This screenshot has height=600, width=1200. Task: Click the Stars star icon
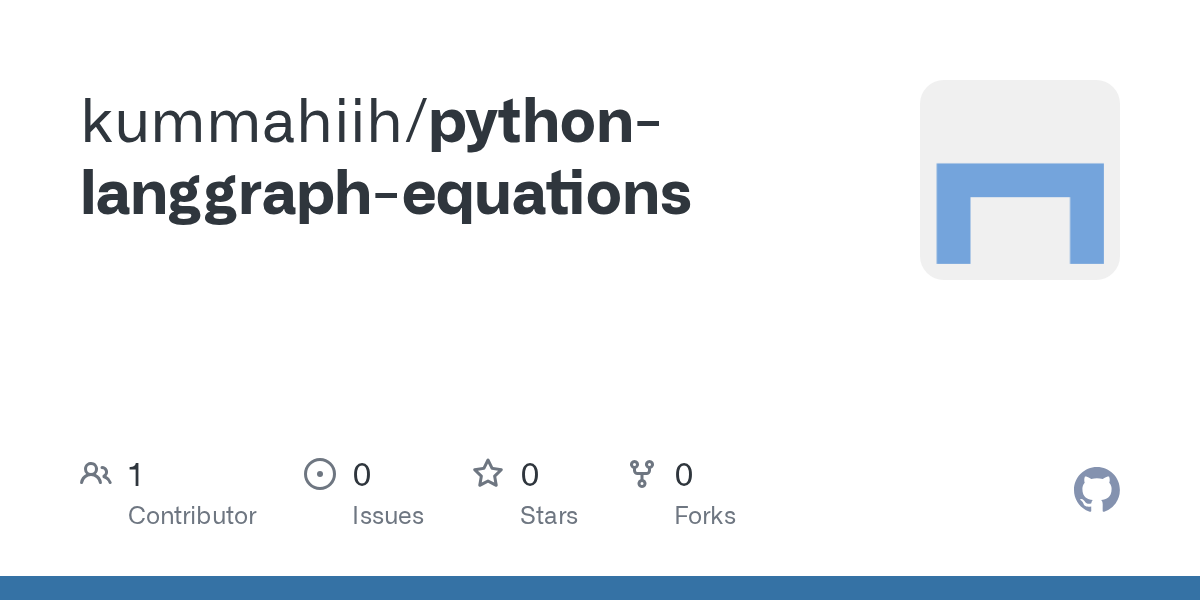[x=488, y=474]
